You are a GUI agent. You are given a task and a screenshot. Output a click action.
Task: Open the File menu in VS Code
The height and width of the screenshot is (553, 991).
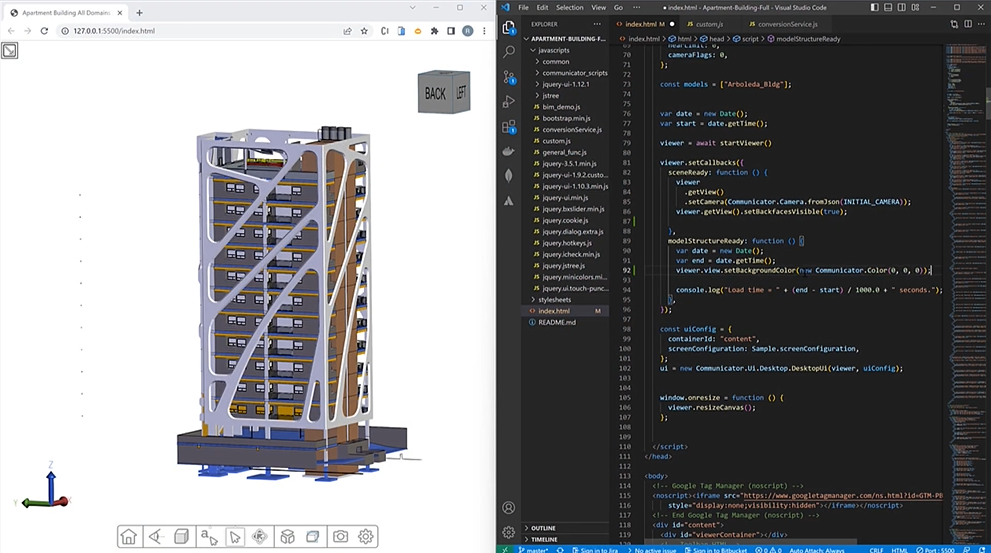coord(523,8)
